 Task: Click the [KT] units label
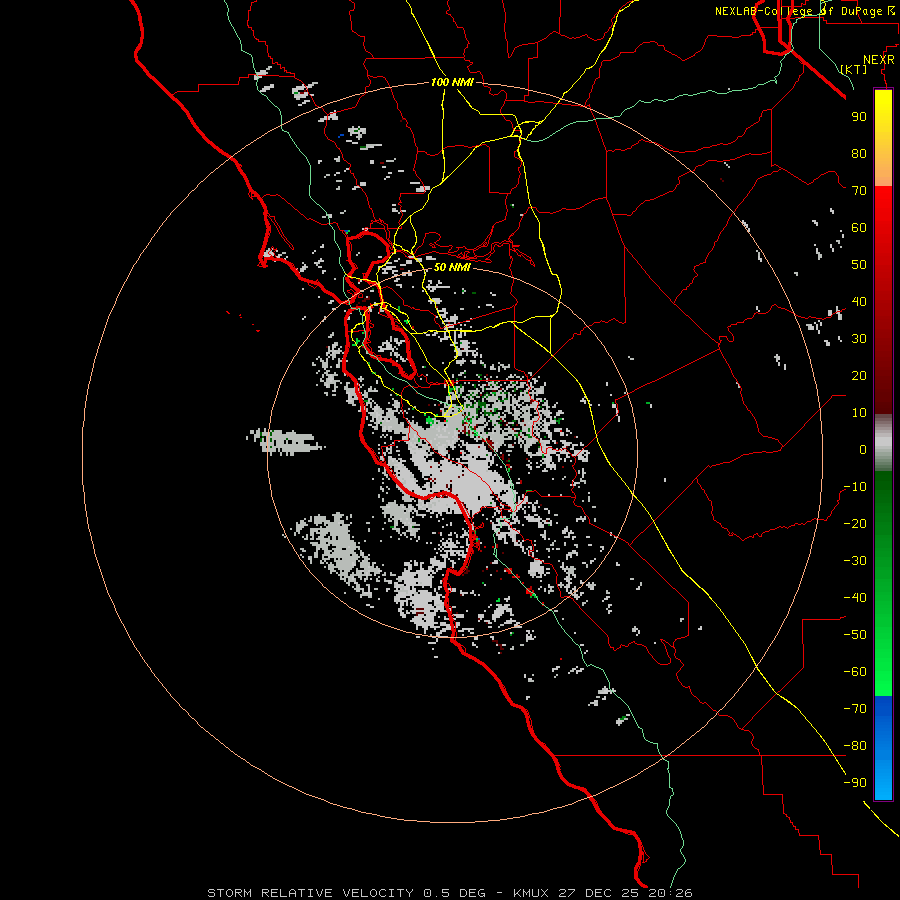click(854, 69)
